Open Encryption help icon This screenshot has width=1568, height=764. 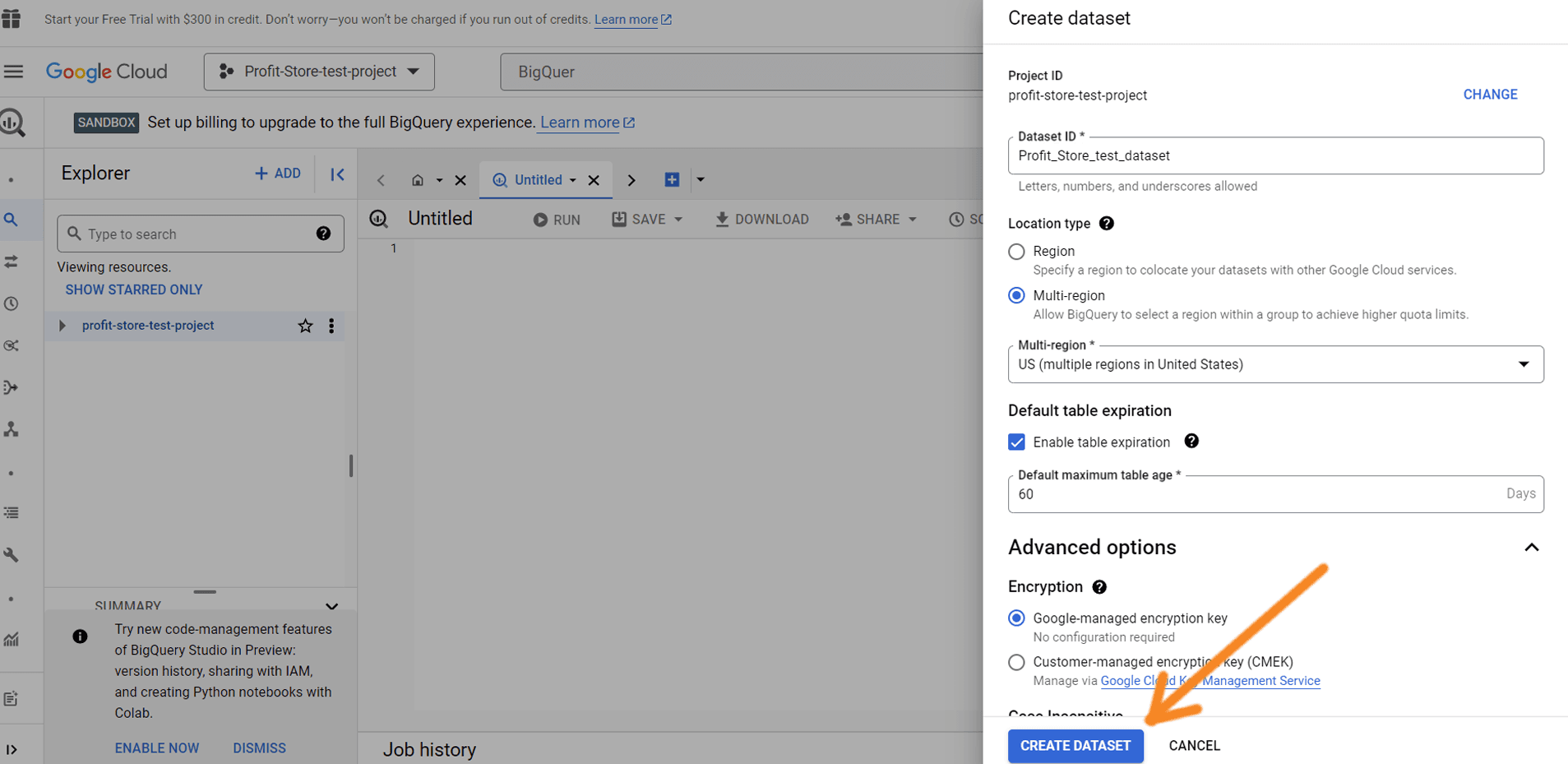click(x=1099, y=587)
